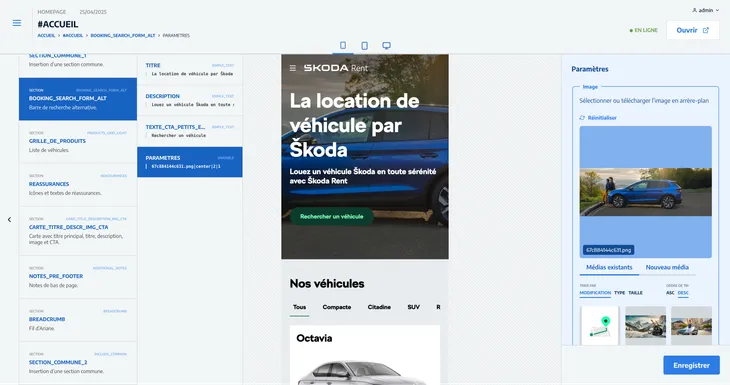
Task: Click Rechercher un véhicule button in preview
Action: click(331, 216)
